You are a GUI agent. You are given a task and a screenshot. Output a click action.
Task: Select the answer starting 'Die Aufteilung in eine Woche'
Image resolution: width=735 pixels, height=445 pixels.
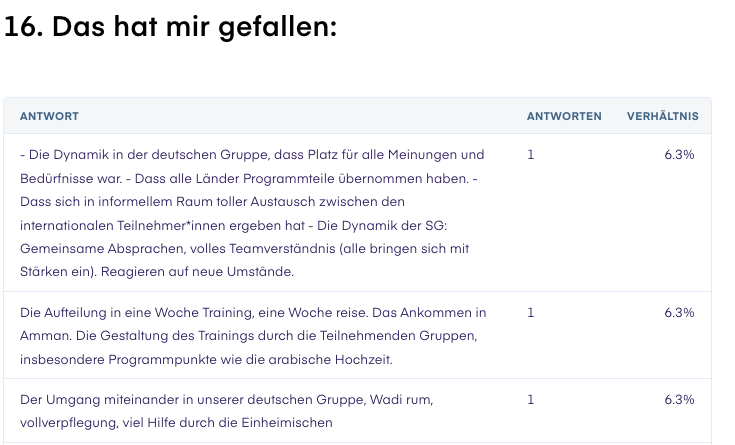click(253, 336)
